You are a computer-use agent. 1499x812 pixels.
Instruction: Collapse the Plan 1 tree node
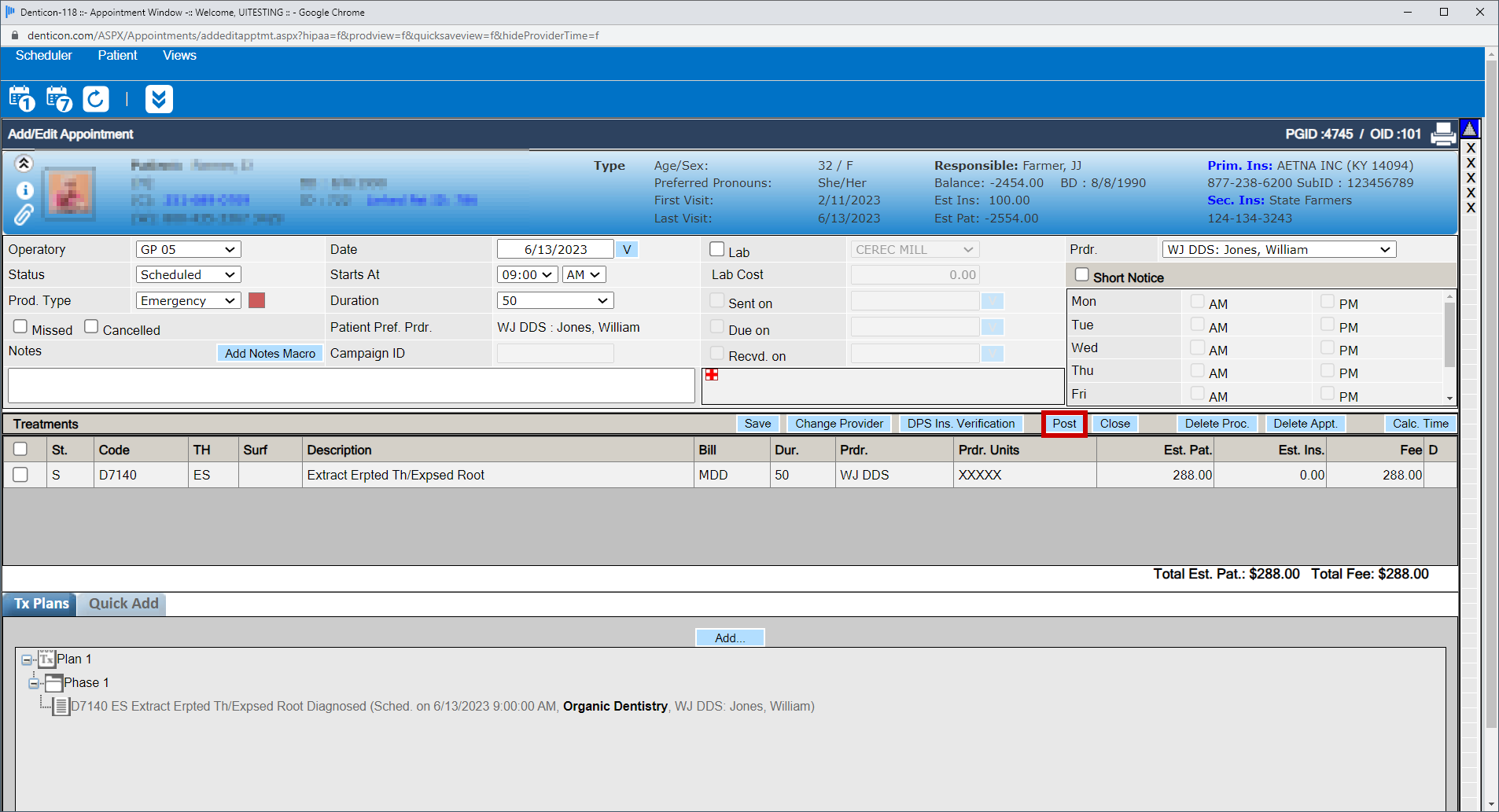tap(27, 660)
